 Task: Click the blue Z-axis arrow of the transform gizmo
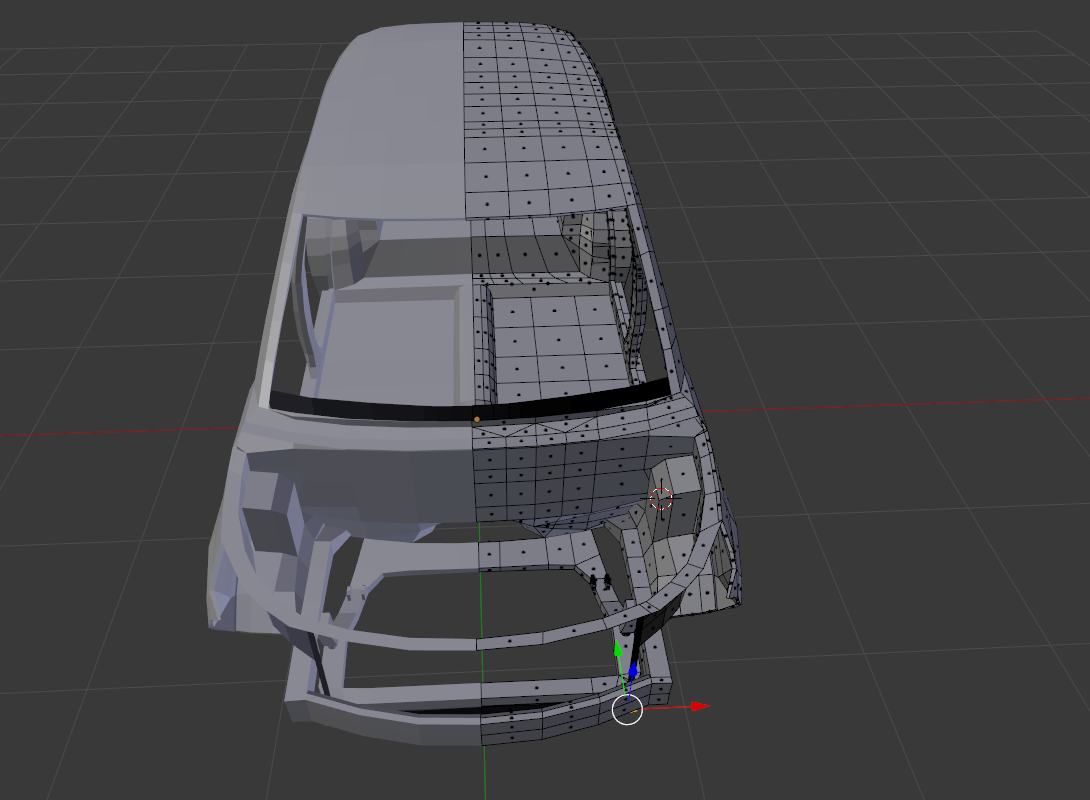[633, 671]
